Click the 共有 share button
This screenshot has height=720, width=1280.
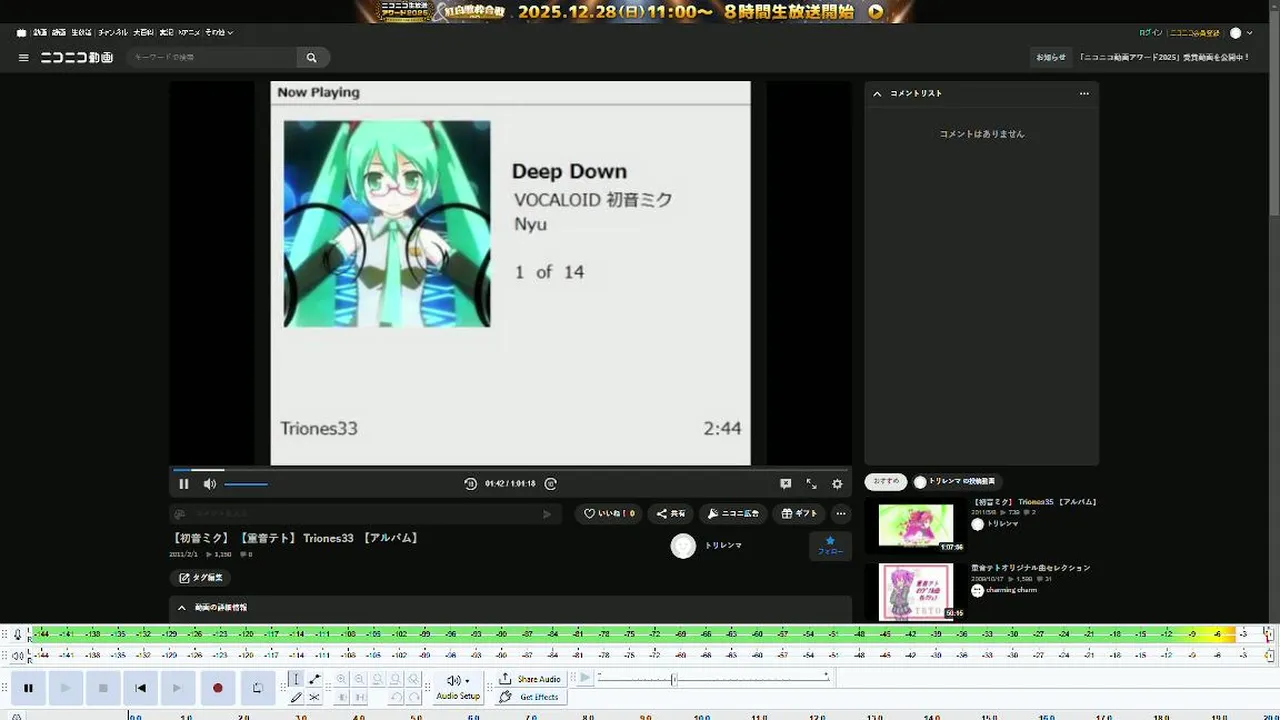671,514
